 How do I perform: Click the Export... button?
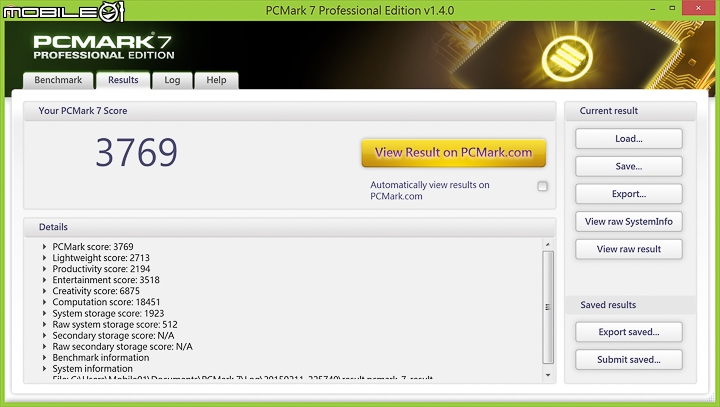pos(629,194)
